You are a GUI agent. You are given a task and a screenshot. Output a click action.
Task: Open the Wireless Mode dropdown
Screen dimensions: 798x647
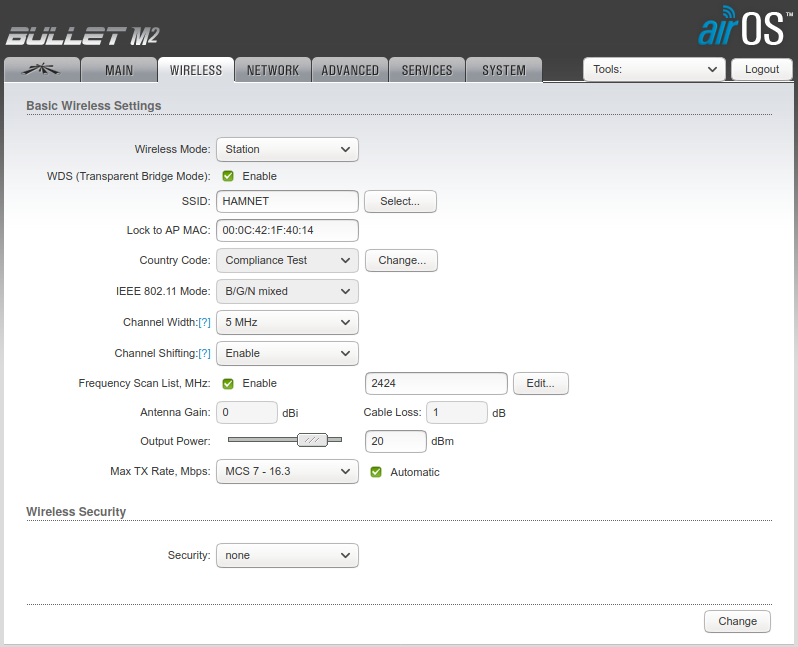point(287,149)
